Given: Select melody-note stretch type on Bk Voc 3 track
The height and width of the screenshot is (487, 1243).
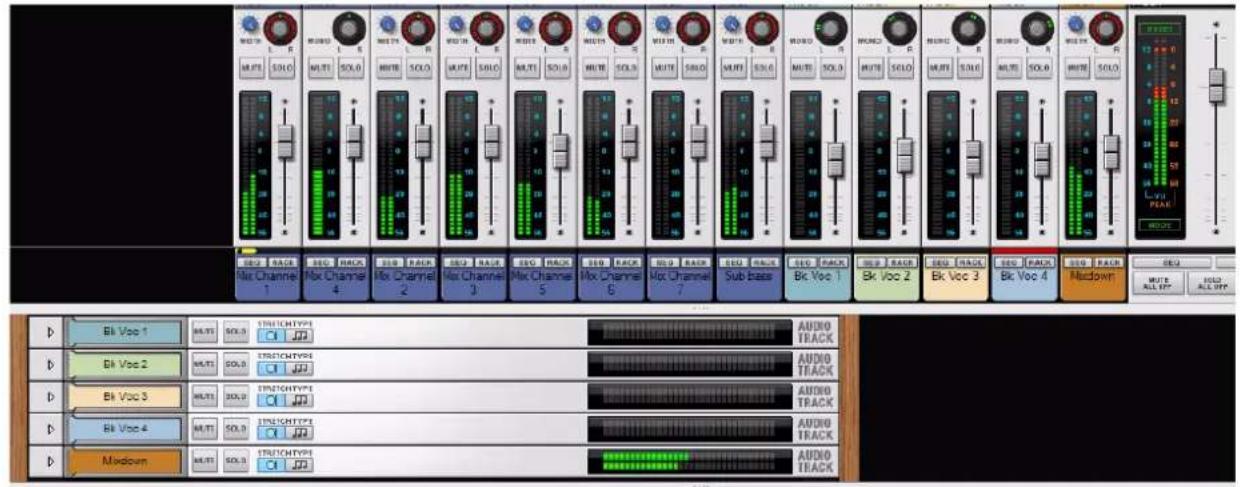Looking at the screenshot, I should pos(299,401).
